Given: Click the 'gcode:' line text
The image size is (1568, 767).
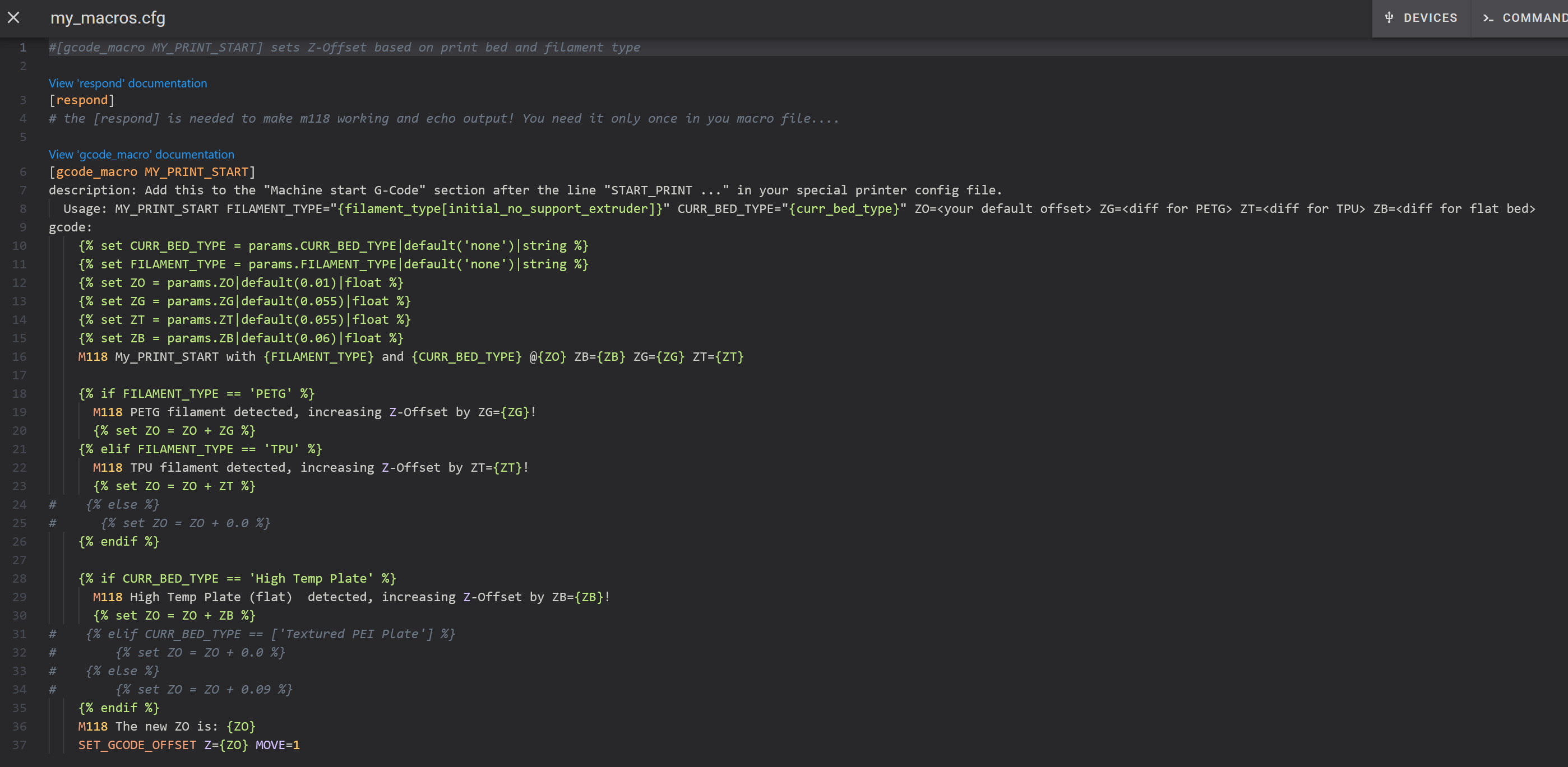Looking at the screenshot, I should 71,227.
